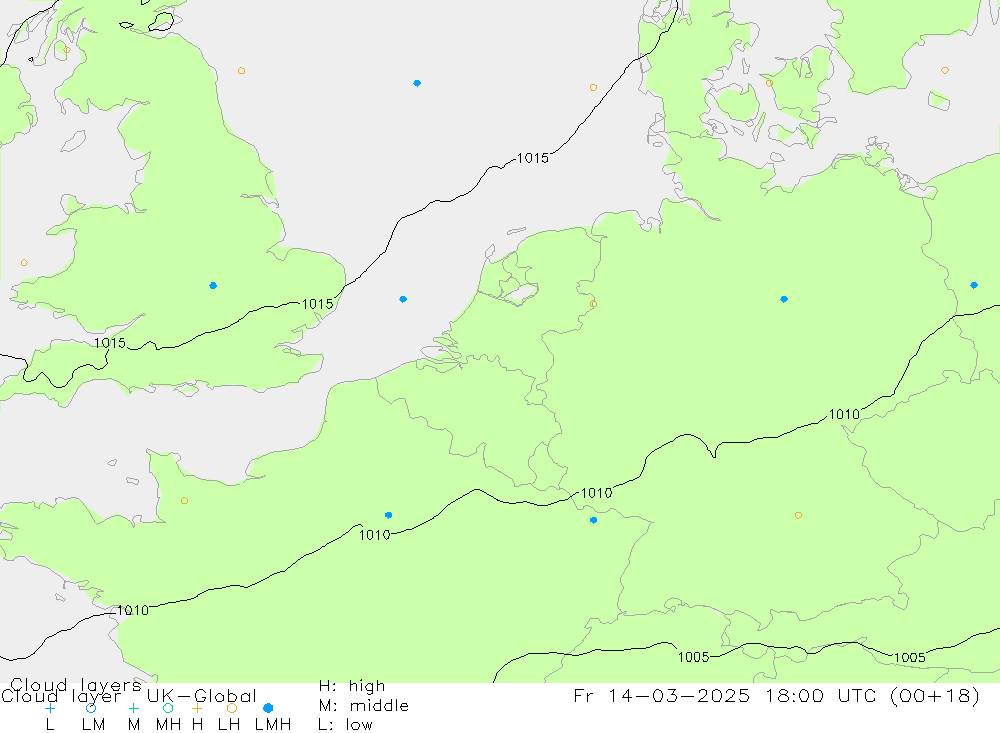Click the orange circle LH legend symbol
The width and height of the screenshot is (1000, 733).
pyautogui.click(x=232, y=708)
